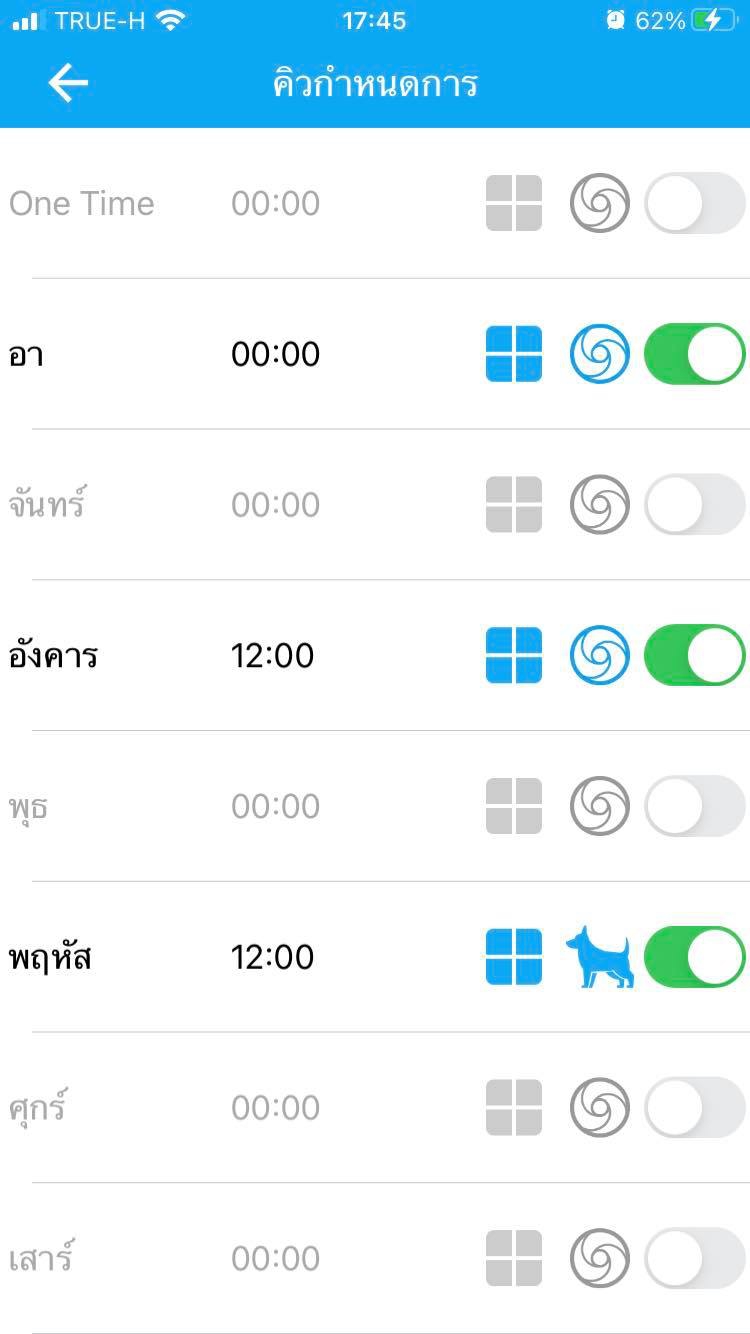The width and height of the screenshot is (750, 1334).
Task: Tap the grid zone icon for พุธ
Action: (x=514, y=806)
